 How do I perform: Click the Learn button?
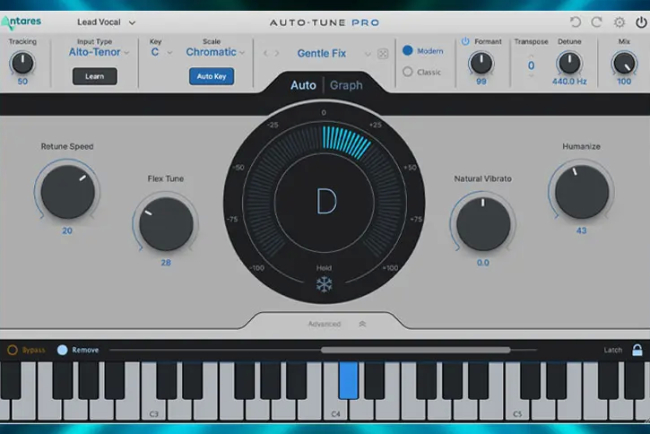[x=95, y=76]
